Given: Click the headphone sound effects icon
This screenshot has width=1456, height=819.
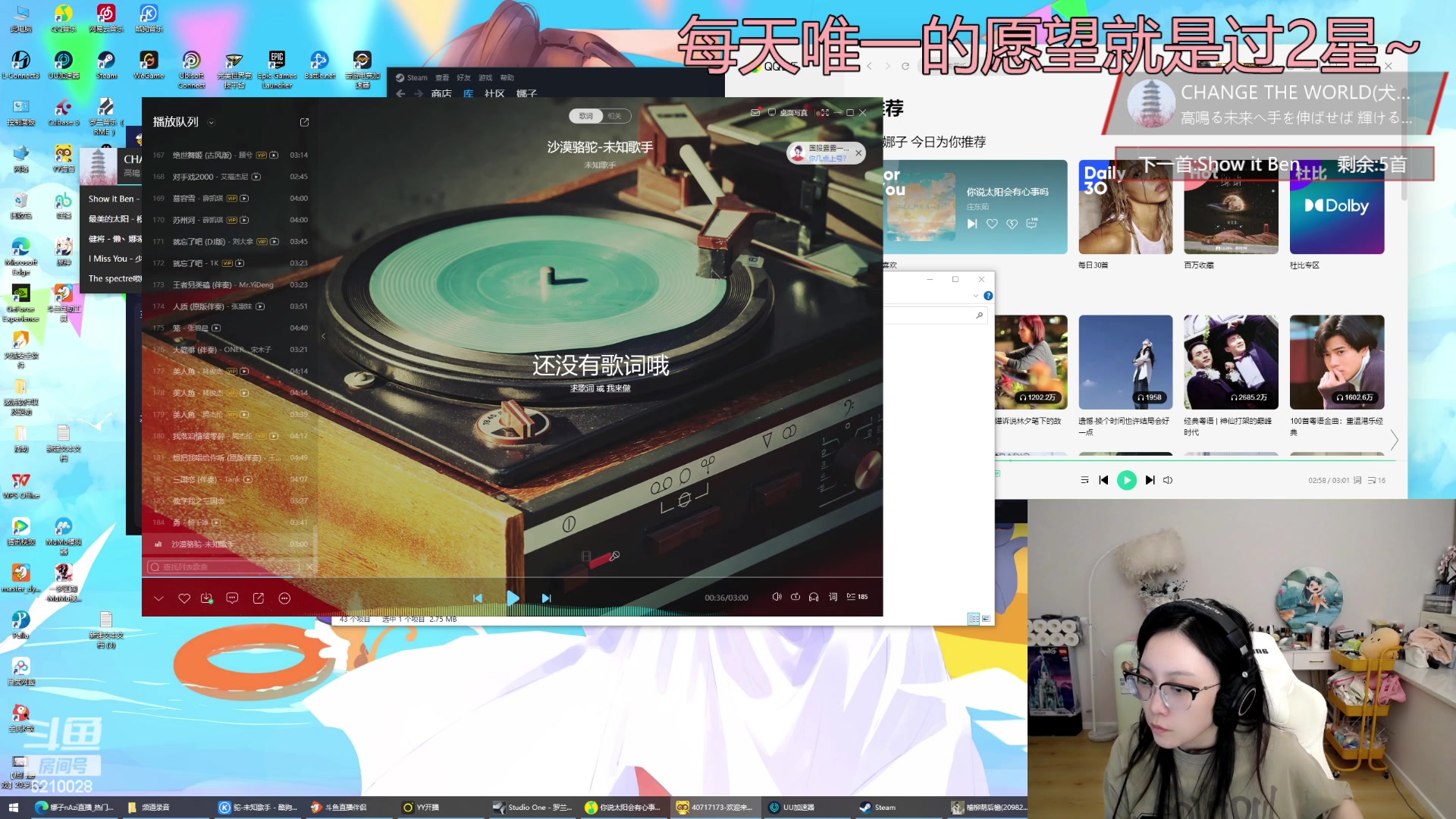Looking at the screenshot, I should (x=814, y=597).
